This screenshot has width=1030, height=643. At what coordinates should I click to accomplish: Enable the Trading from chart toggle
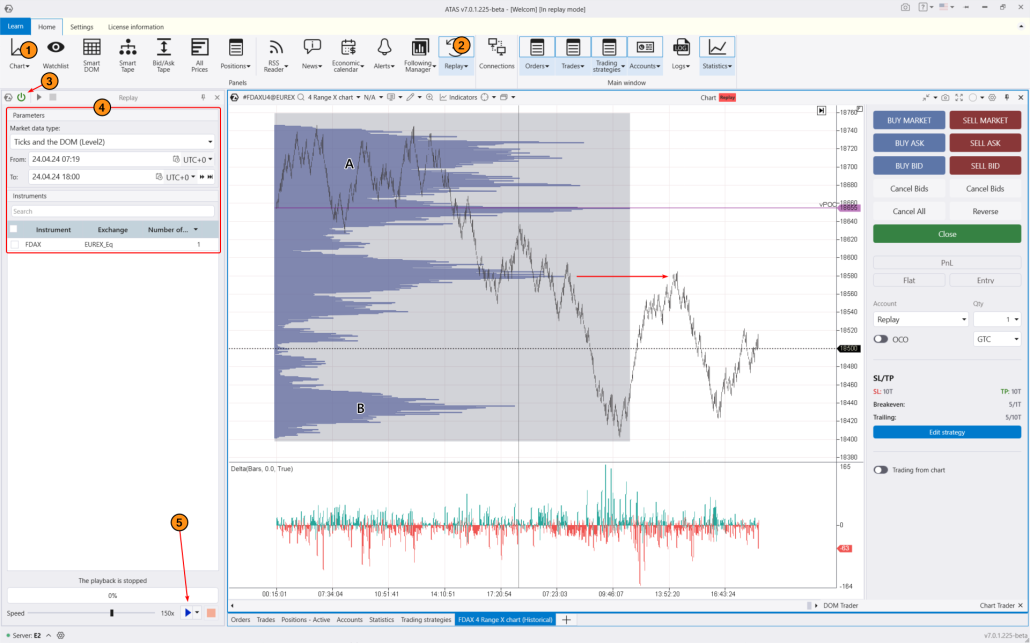[879, 468]
